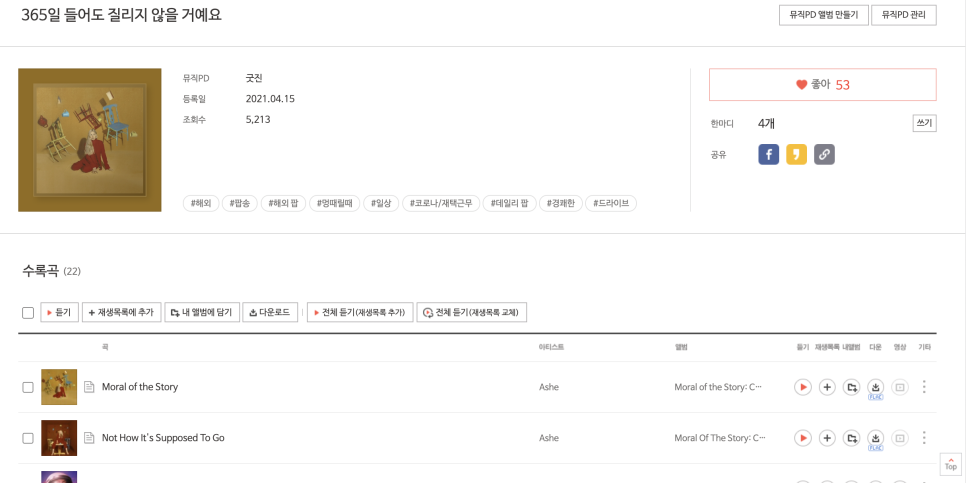
Task: Open the #팝송 tag
Action: coord(240,203)
